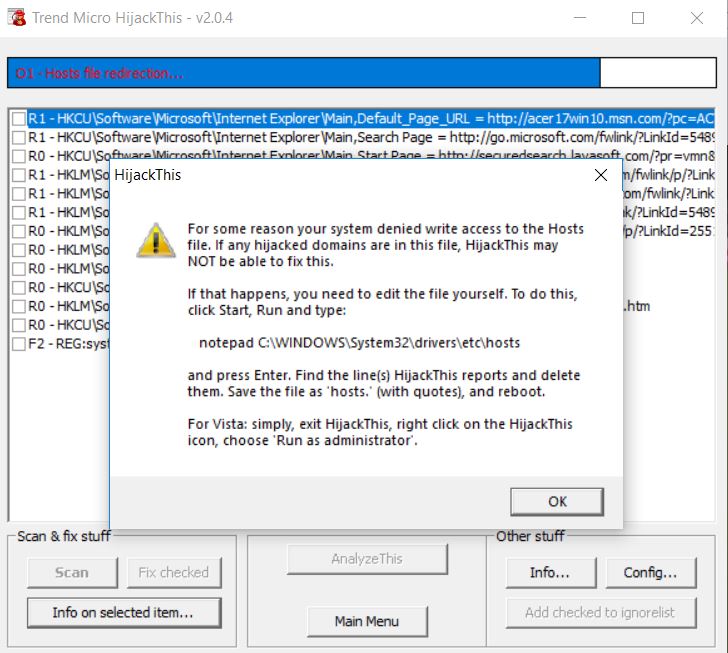This screenshot has height=653, width=728.
Task: Close the Trend Micro HijackThis main window
Action: [697, 18]
